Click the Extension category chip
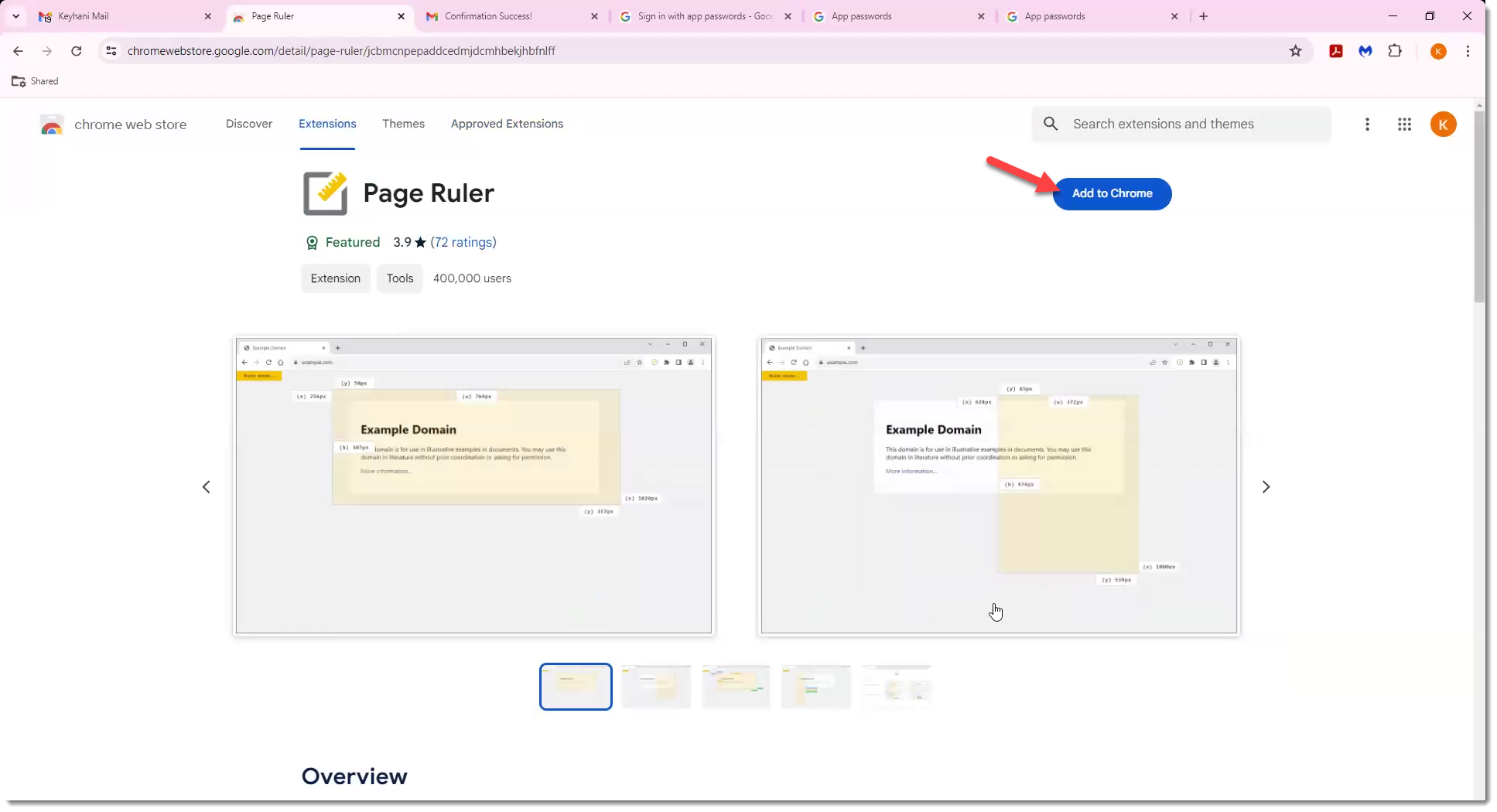The image size is (1497, 812). point(336,278)
